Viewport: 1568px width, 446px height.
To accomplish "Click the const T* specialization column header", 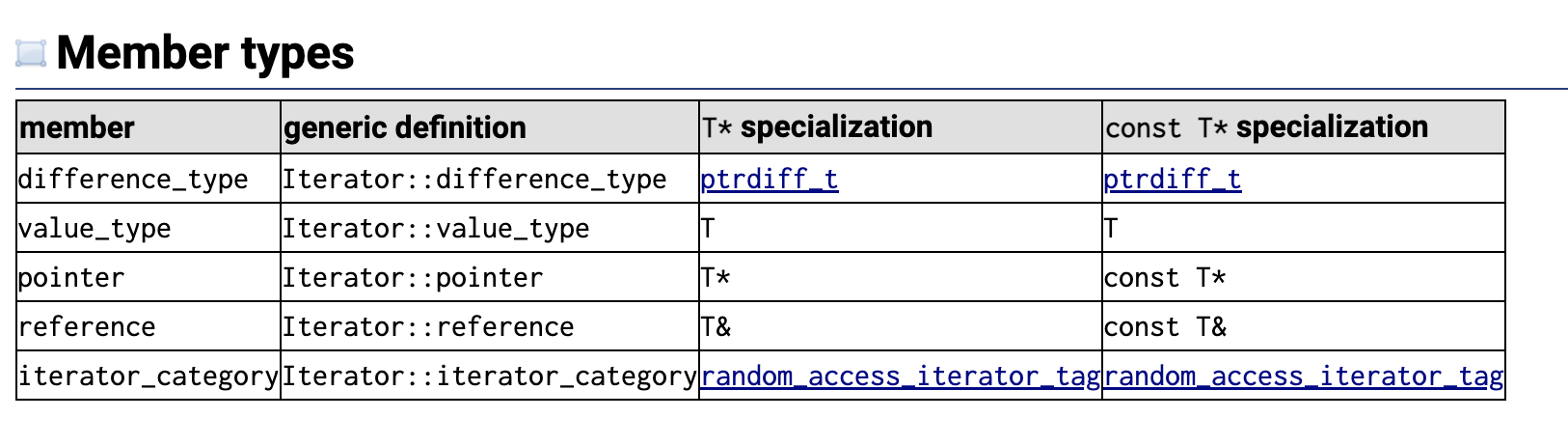I will (x=1304, y=127).
